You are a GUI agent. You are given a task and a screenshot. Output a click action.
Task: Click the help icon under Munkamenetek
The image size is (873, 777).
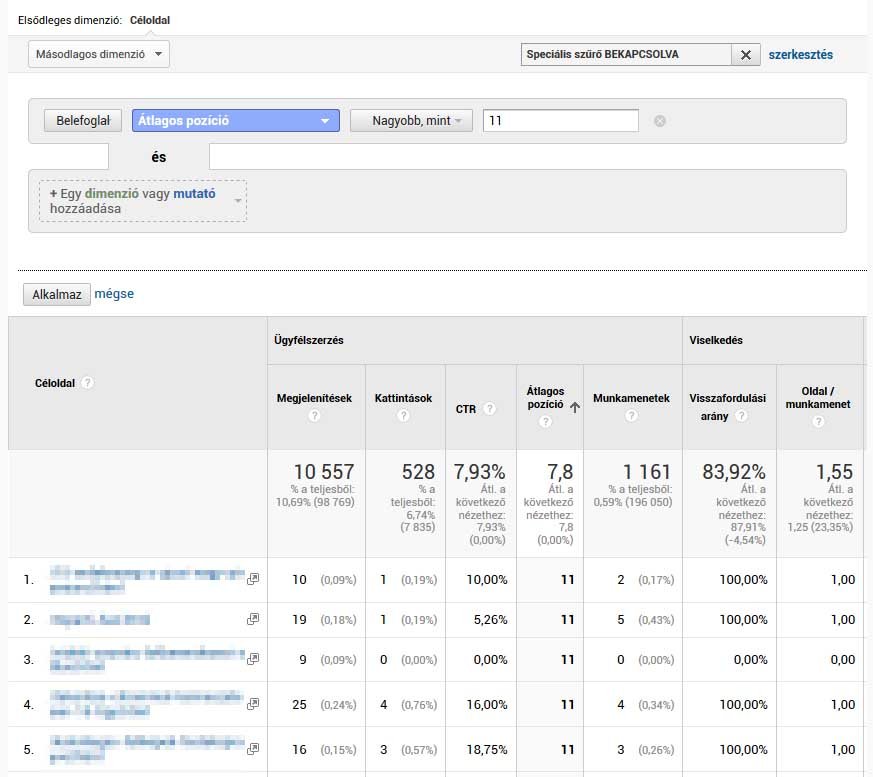[630, 416]
